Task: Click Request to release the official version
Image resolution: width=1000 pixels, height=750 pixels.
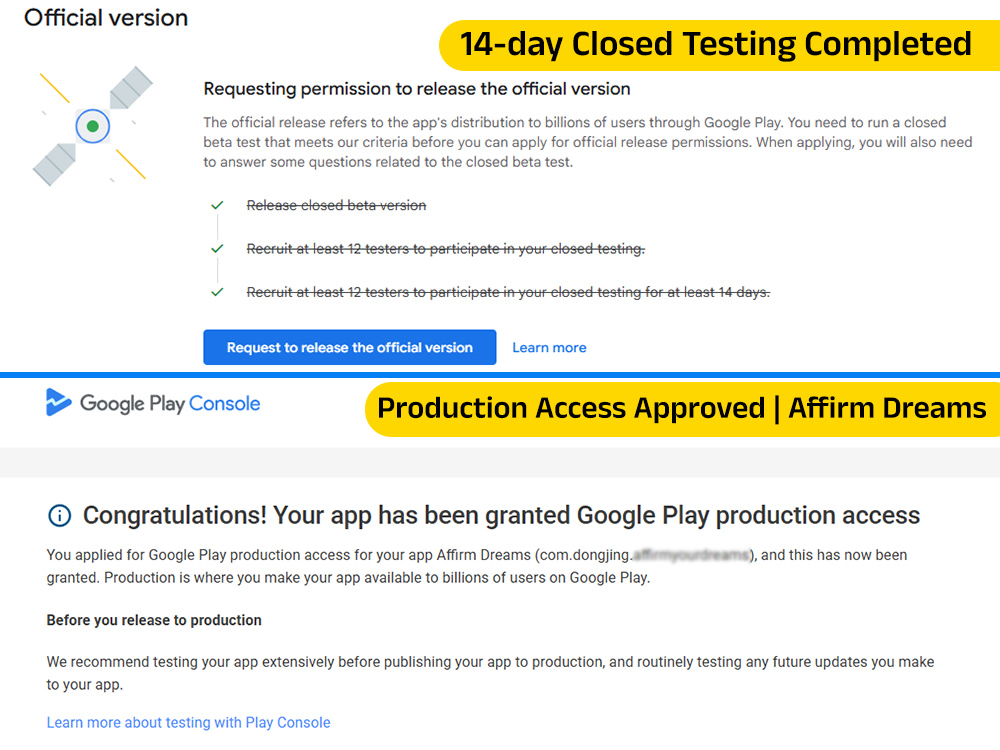Action: (349, 348)
